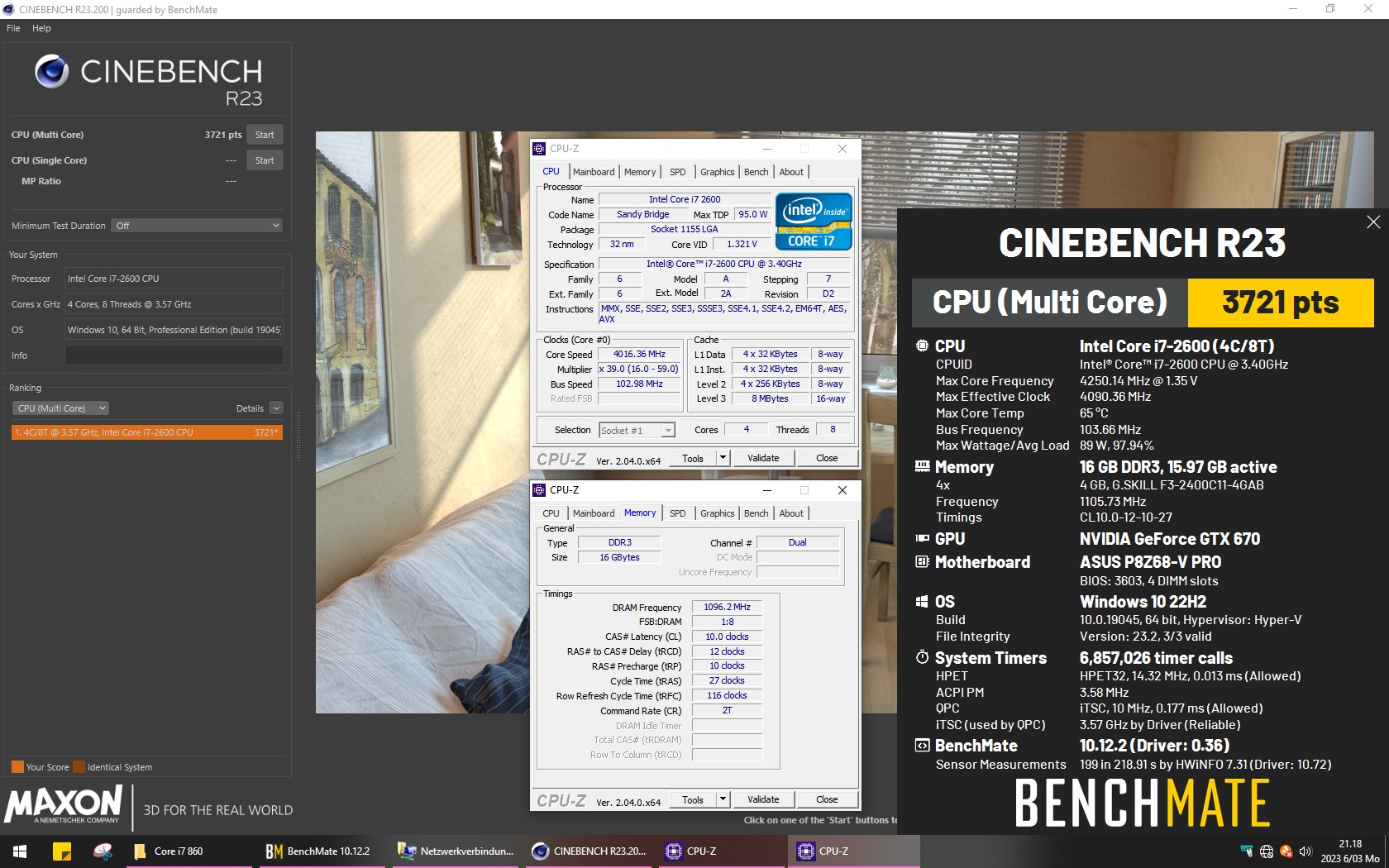Select the Graphics tab in upper CPU-Z
The width and height of the screenshot is (1389, 868).
coord(717,172)
